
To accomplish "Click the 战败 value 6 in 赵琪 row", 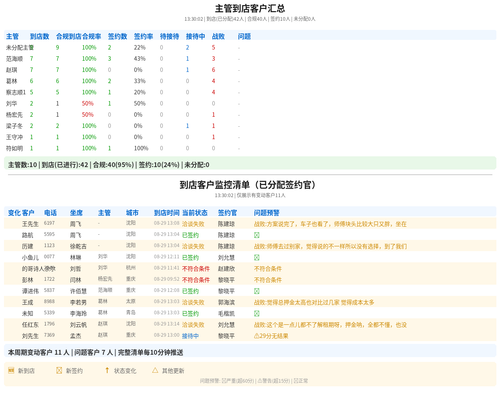I will (213, 70).
